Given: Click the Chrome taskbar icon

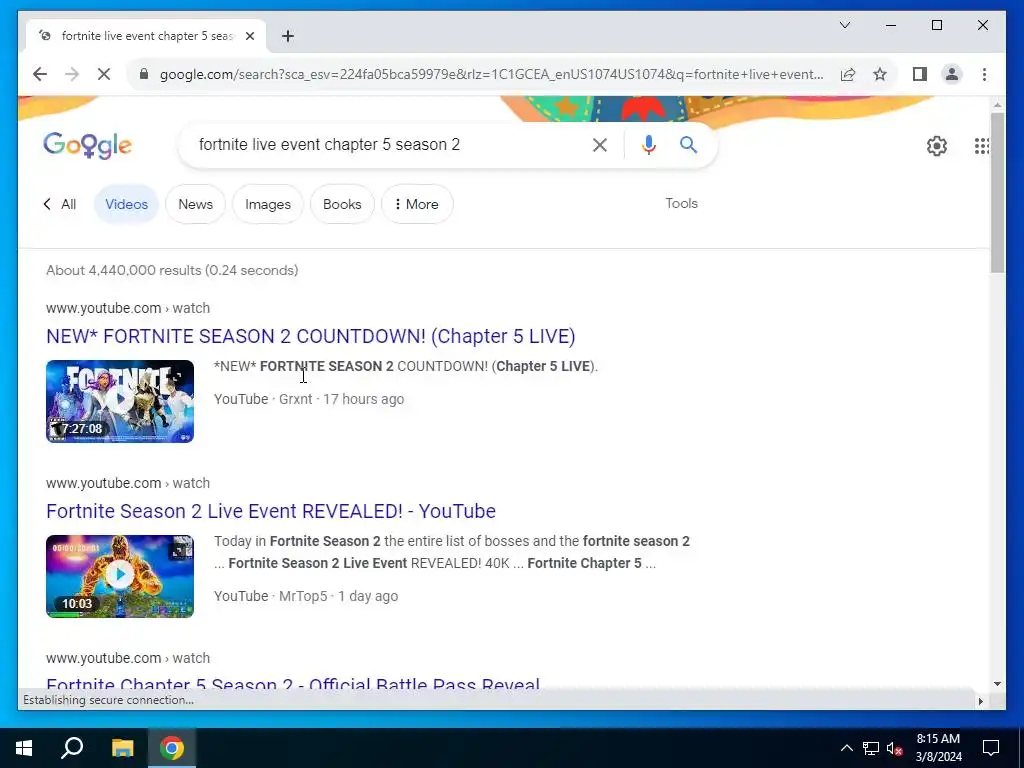Looking at the screenshot, I should coord(172,748).
